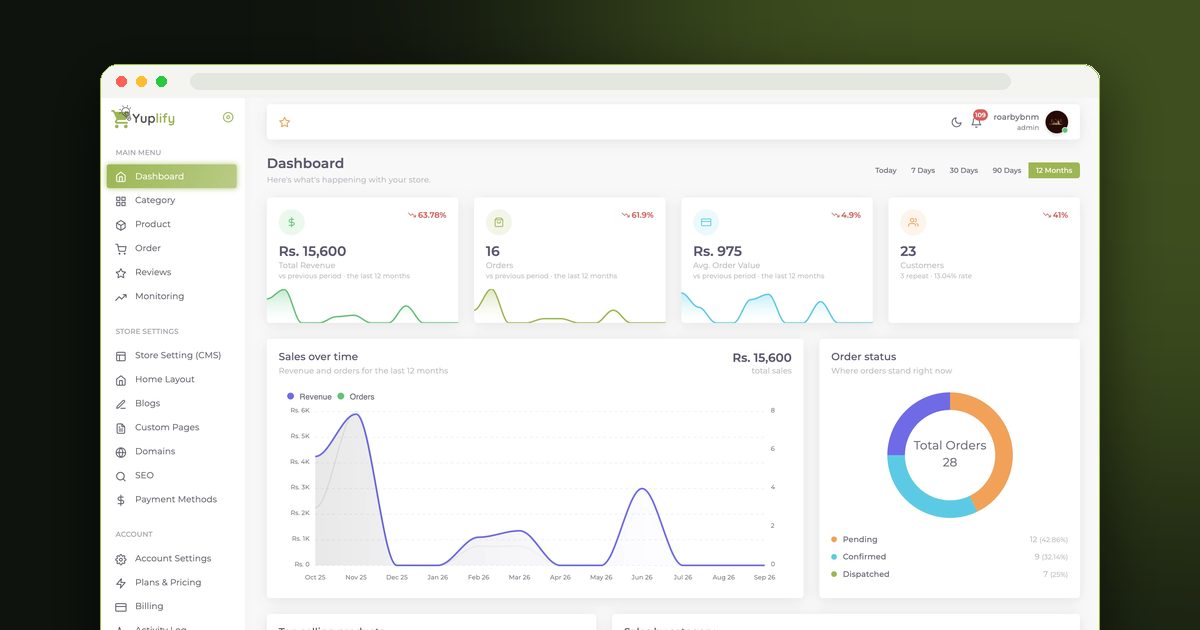Click the Plans & Pricing lightning icon

[x=121, y=583]
